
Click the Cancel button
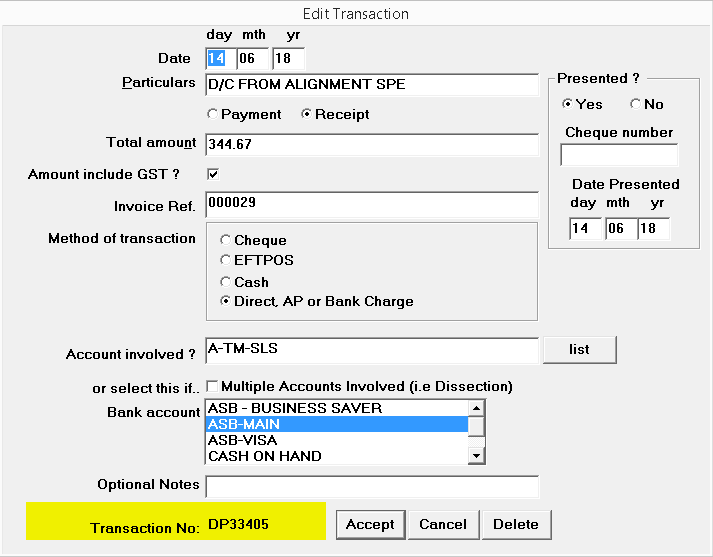[x=443, y=525]
